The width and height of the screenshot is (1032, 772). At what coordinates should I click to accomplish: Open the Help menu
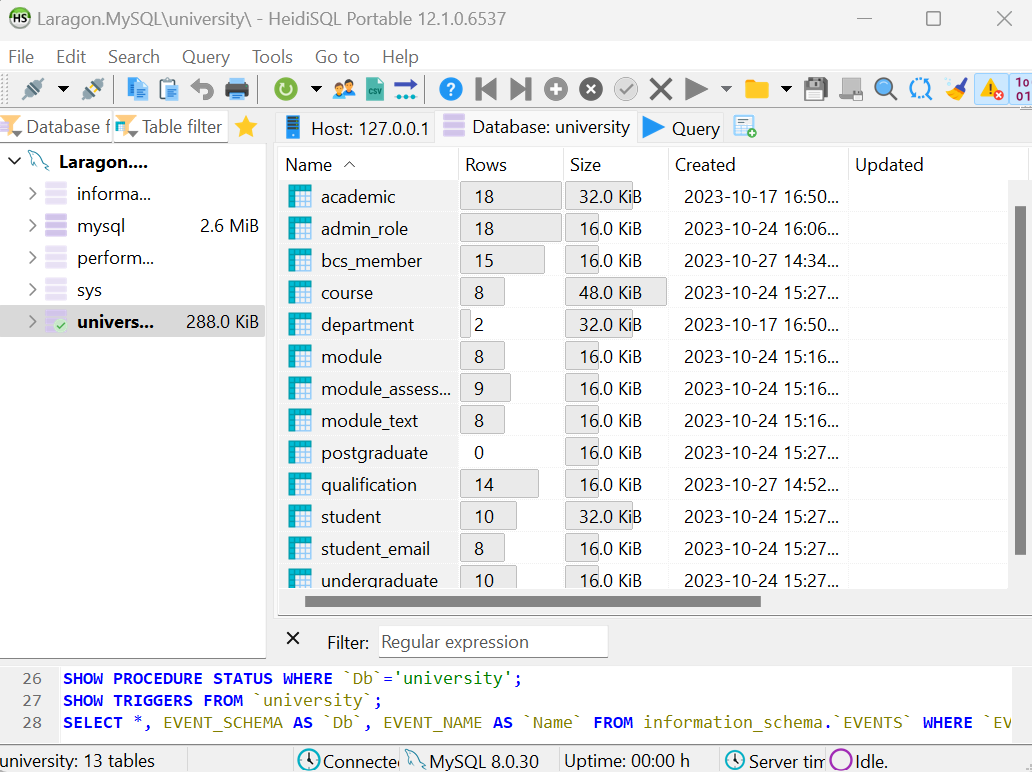coord(400,57)
